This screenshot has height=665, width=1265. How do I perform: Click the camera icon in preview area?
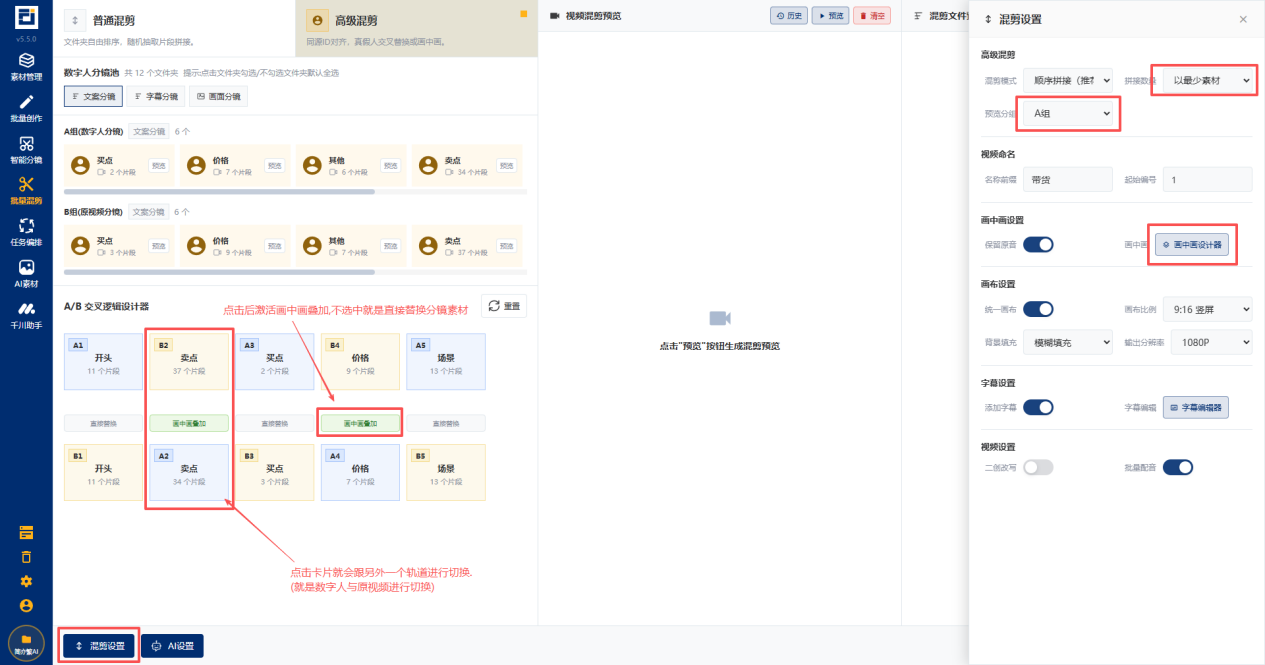(x=719, y=318)
